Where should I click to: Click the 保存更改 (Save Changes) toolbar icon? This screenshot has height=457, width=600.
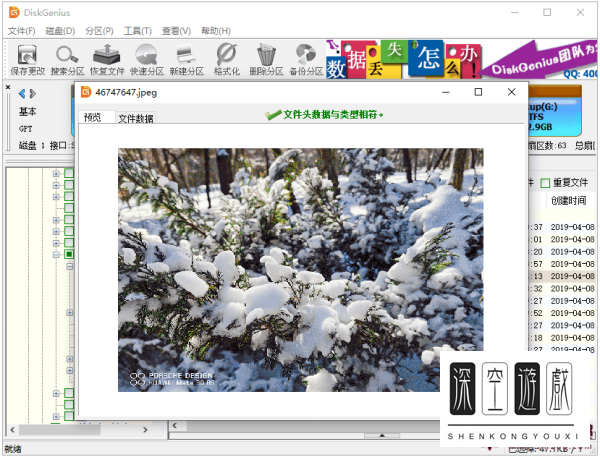(x=27, y=58)
